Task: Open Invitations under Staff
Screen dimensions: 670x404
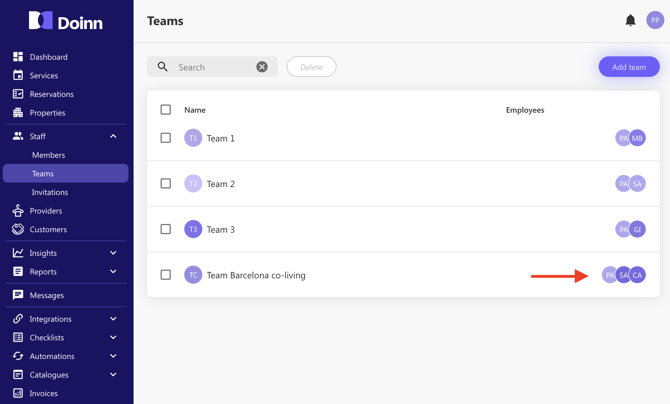Action: (x=50, y=192)
